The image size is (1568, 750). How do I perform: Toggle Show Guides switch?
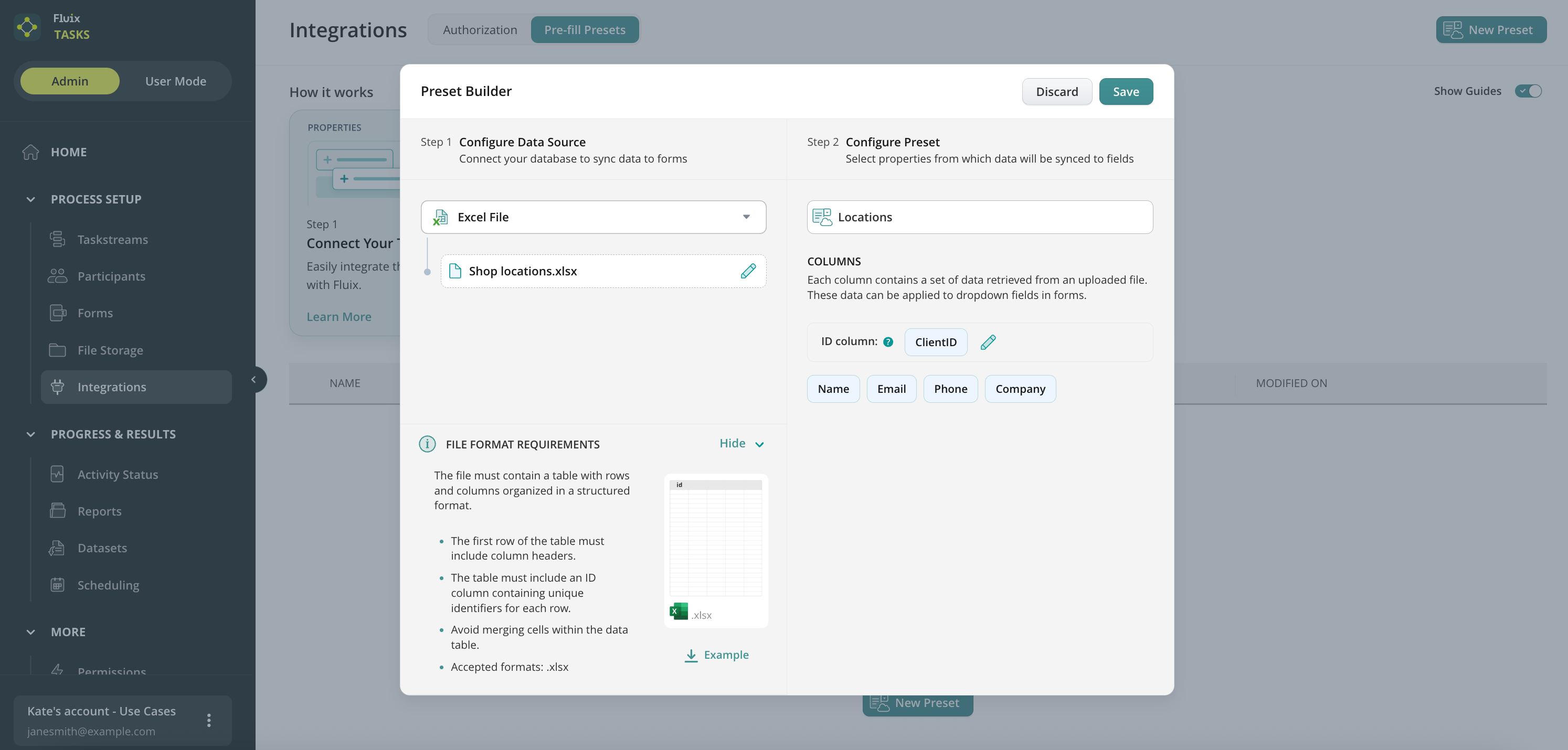point(1529,91)
